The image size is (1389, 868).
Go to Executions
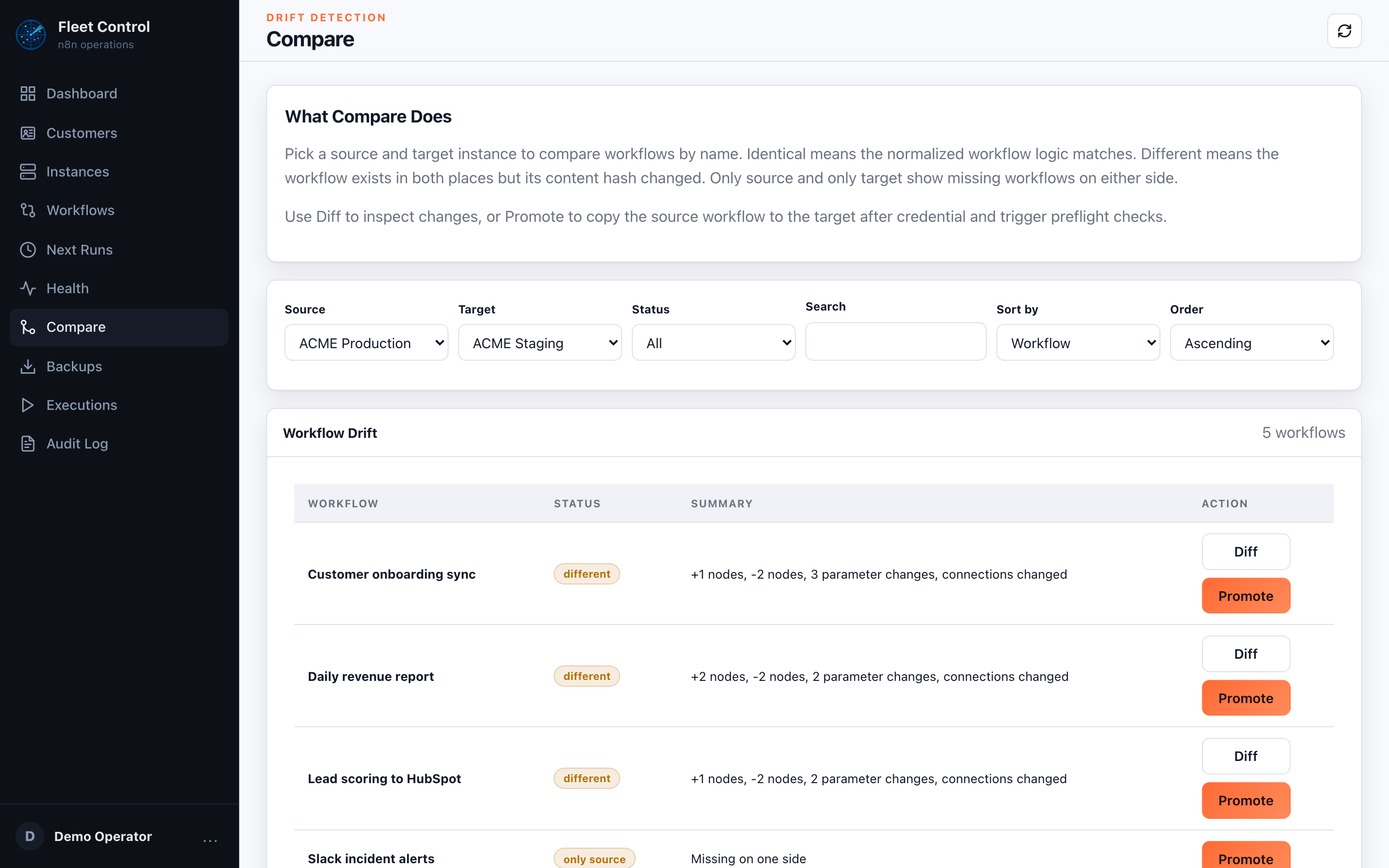coord(119,405)
